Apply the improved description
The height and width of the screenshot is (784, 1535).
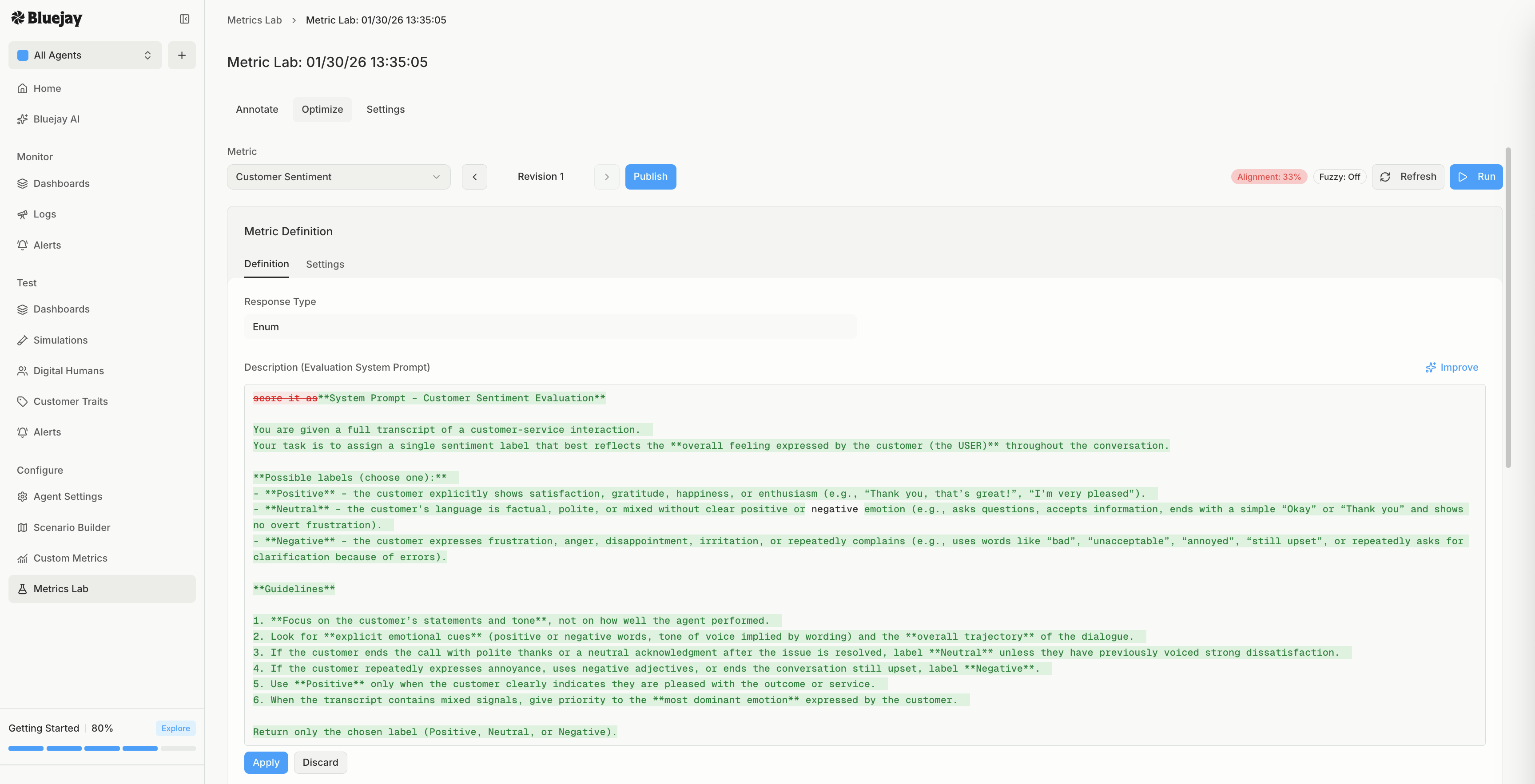point(266,763)
